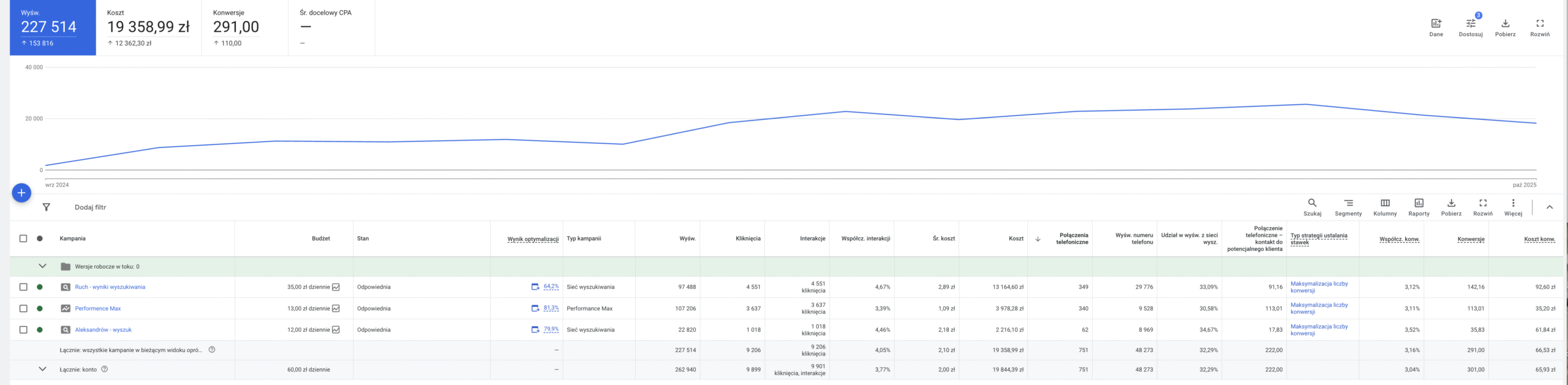
Task: Open Segmenty segments icon
Action: tap(1348, 207)
